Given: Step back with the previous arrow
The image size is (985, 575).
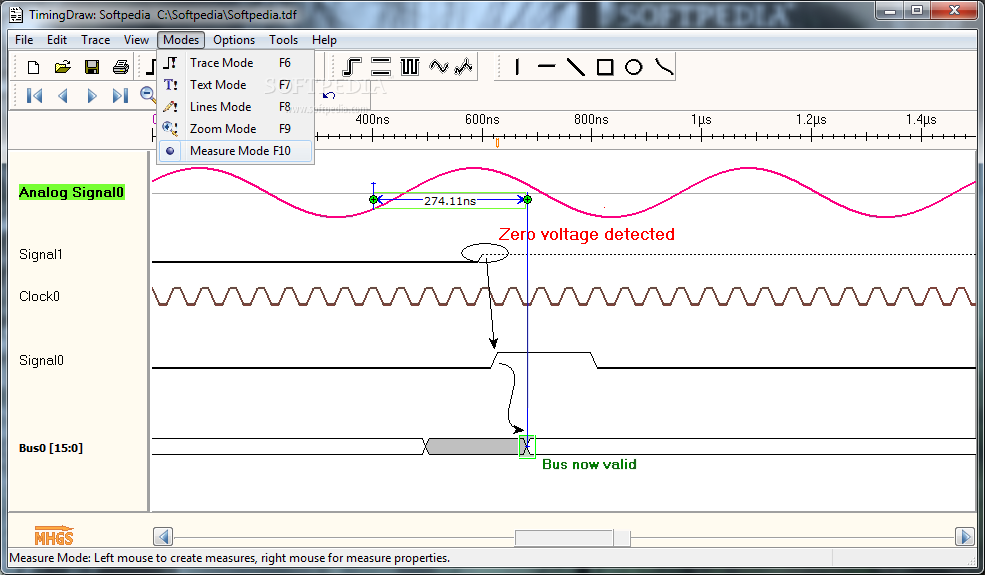Looking at the screenshot, I should coord(63,96).
